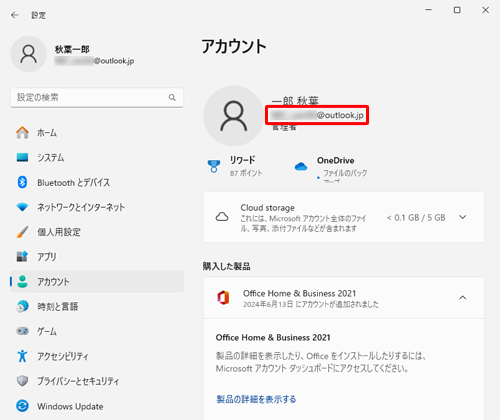
Task: Click the アクセシビリティ figure icon
Action: (x=22, y=356)
